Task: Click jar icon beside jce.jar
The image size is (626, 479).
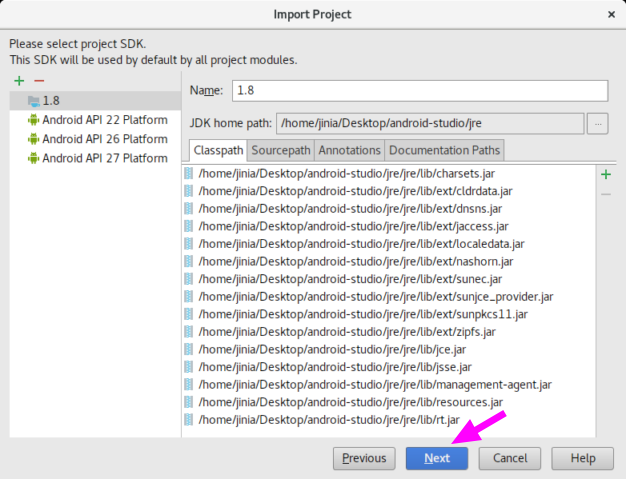Action: (x=188, y=349)
